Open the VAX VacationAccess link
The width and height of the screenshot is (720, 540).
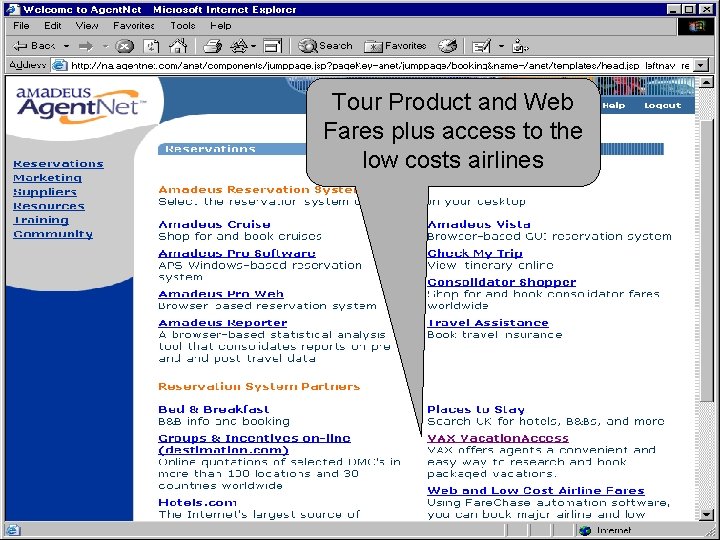(498, 439)
